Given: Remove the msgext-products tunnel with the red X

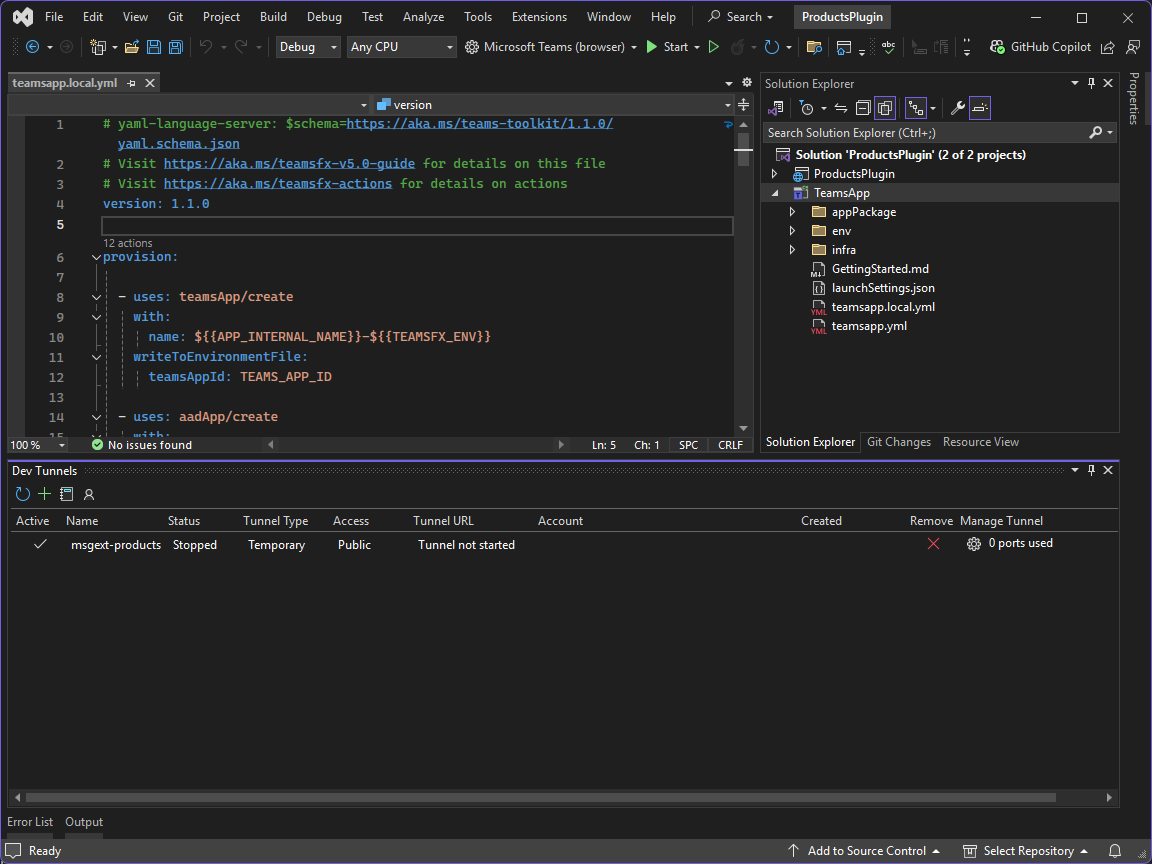Looking at the screenshot, I should [x=933, y=544].
